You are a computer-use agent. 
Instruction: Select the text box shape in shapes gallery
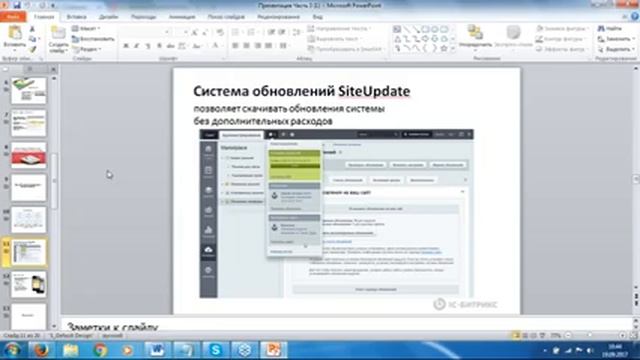(x=397, y=29)
